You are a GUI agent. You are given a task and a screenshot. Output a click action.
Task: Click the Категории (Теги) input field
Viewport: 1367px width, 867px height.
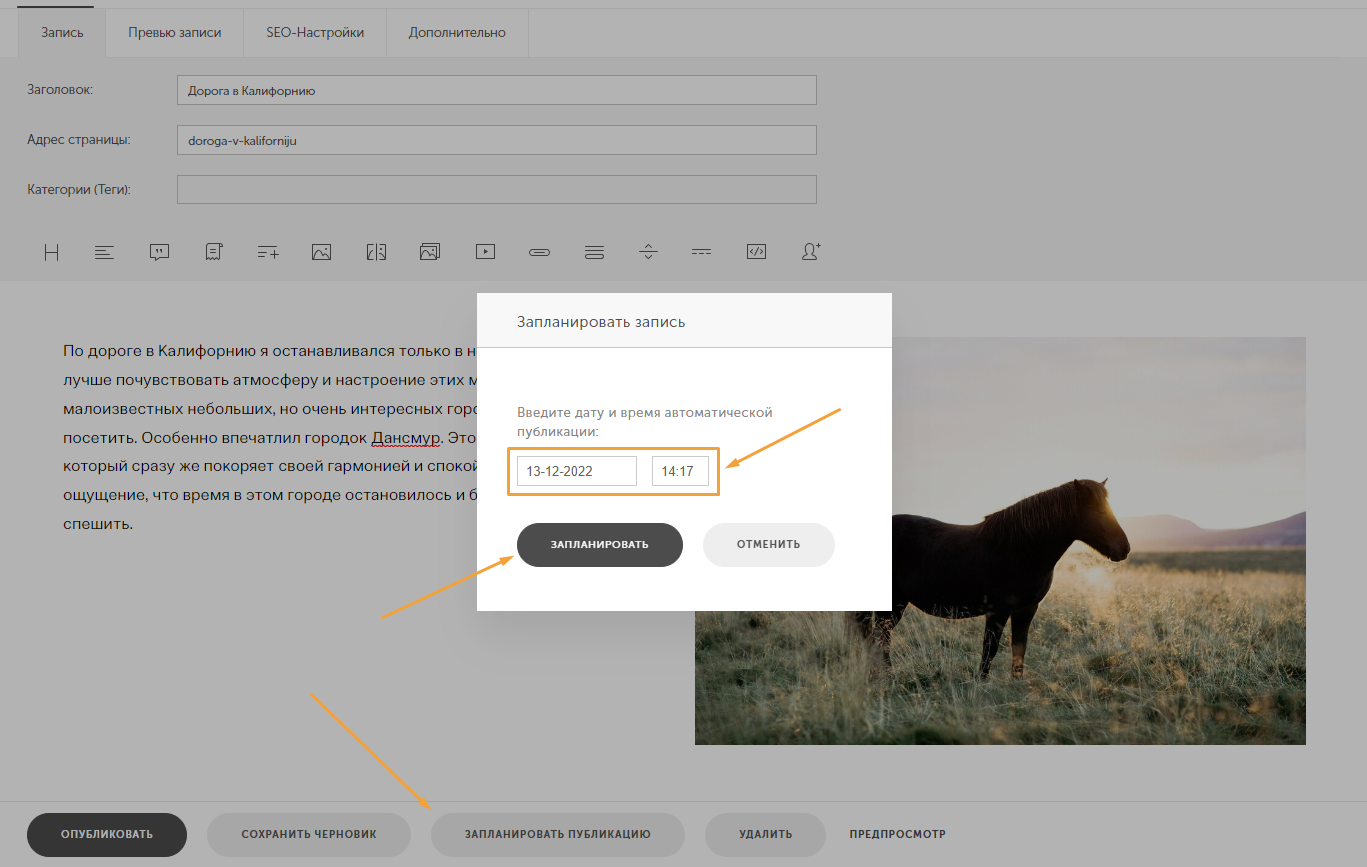point(497,190)
